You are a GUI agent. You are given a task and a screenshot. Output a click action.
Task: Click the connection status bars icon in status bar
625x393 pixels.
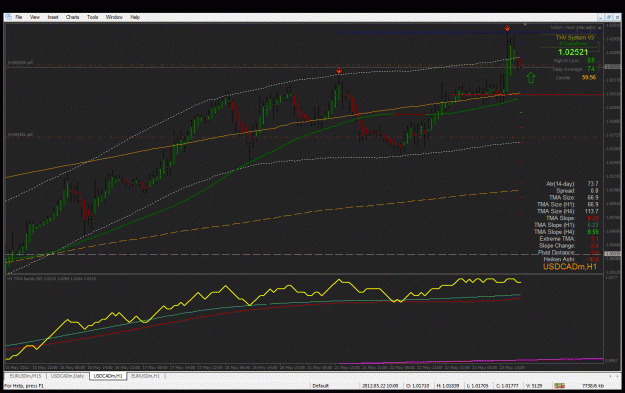(x=560, y=385)
